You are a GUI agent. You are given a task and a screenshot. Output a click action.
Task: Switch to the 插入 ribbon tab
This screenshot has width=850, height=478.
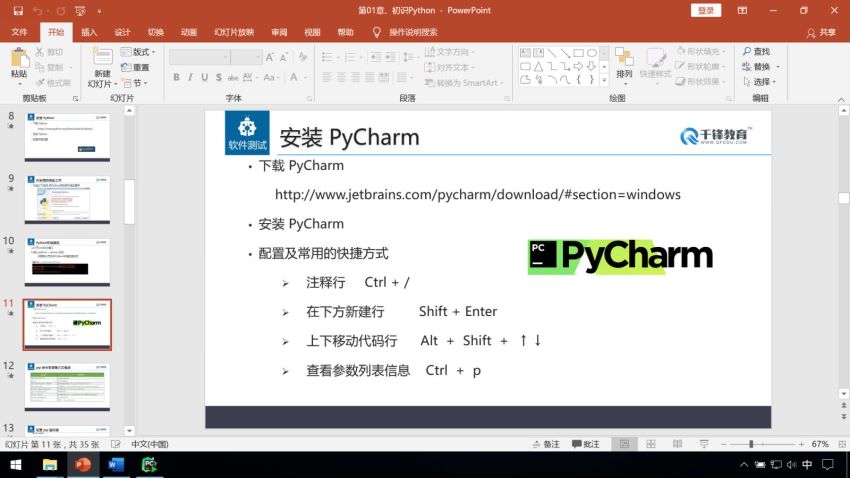point(89,32)
